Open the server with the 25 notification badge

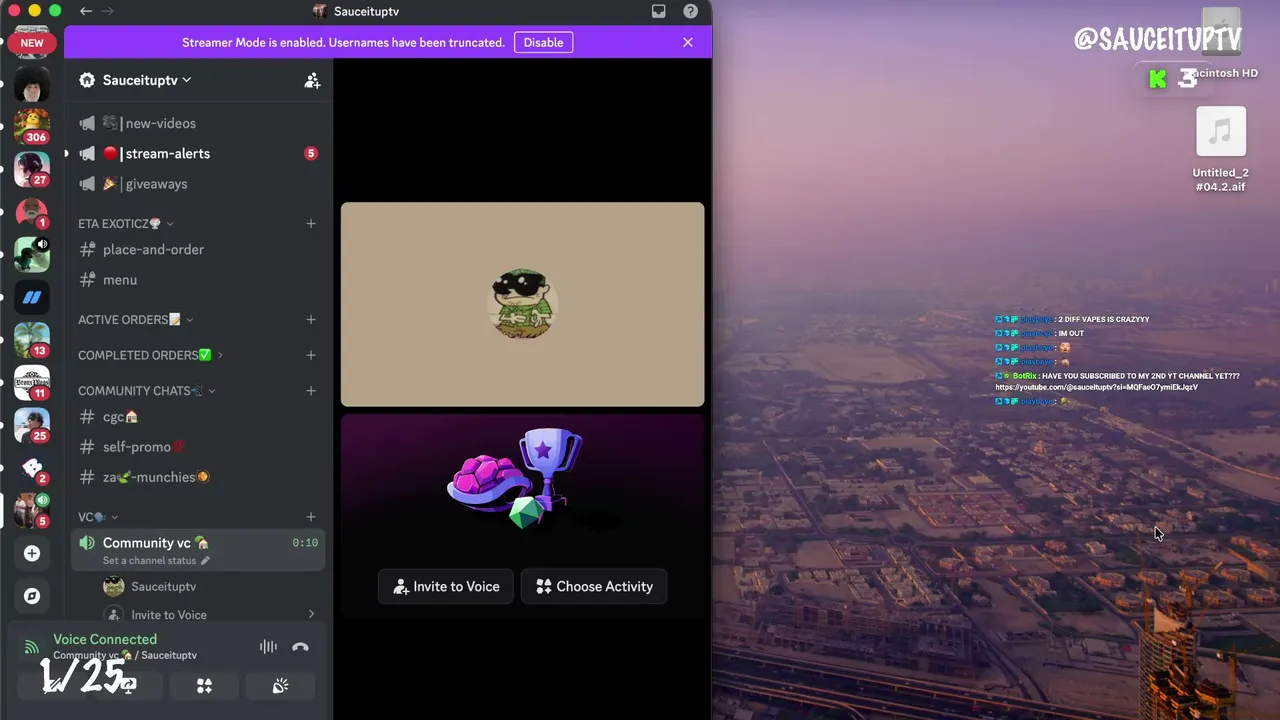[32, 426]
